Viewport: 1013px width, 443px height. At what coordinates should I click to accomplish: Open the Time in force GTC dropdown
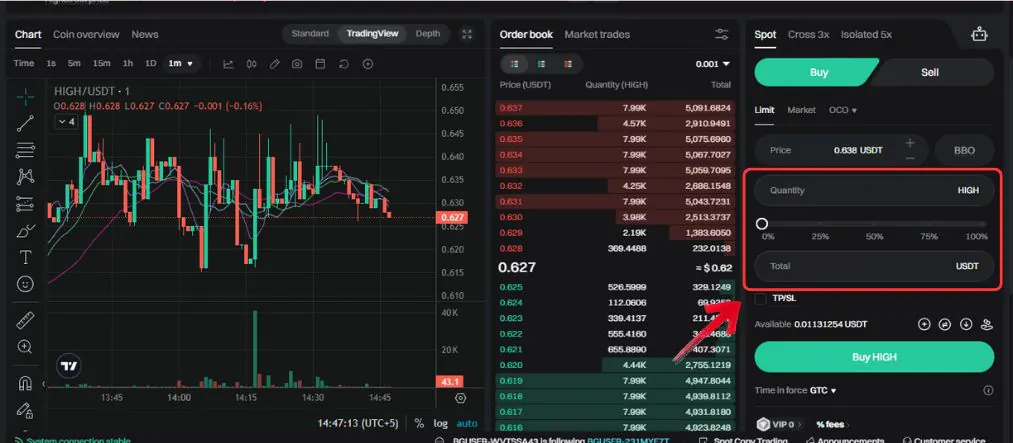823,390
